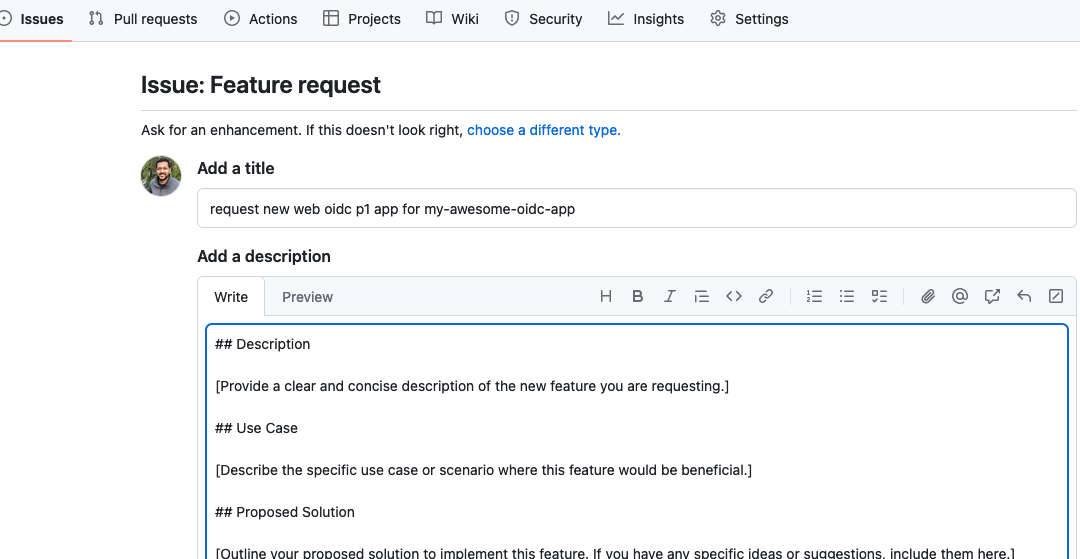Viewport: 1080px width, 559px height.
Task: Insert a heading with the H icon
Action: (x=605, y=297)
